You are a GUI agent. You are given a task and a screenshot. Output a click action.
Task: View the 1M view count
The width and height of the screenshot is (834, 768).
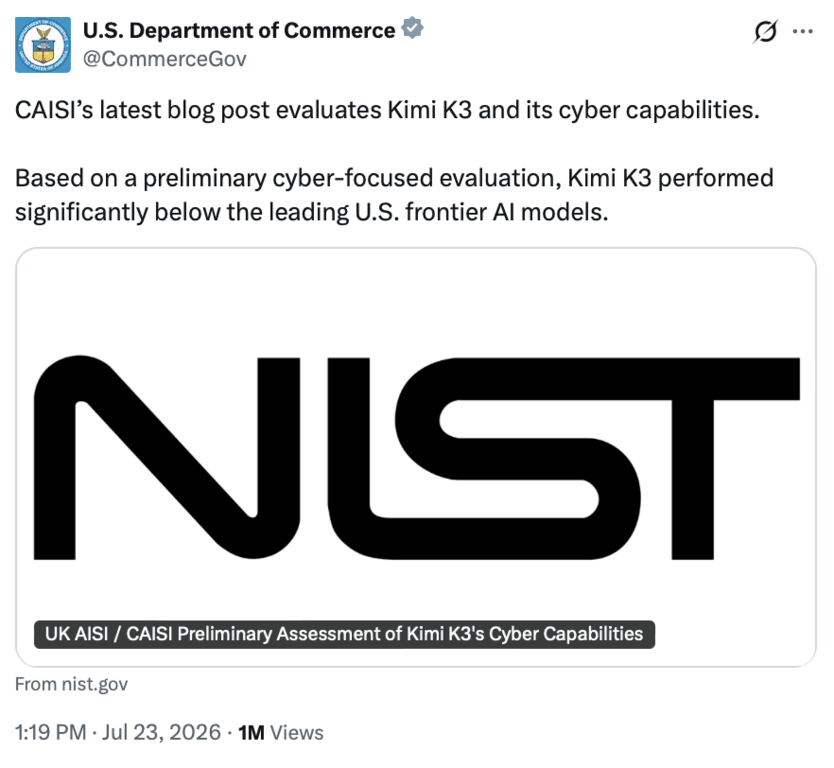[x=251, y=733]
